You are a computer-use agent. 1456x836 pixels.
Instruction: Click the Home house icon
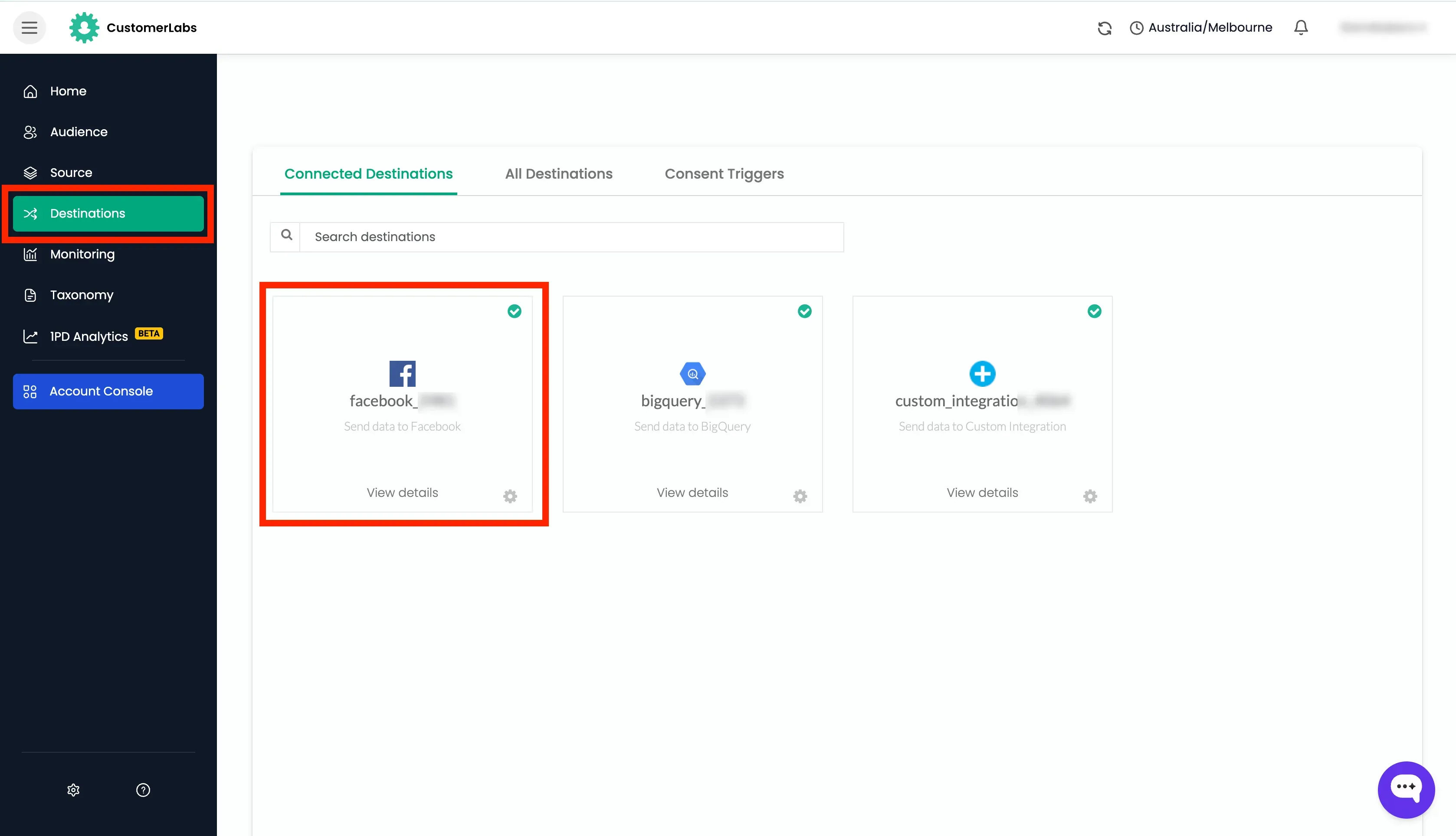pyautogui.click(x=30, y=91)
